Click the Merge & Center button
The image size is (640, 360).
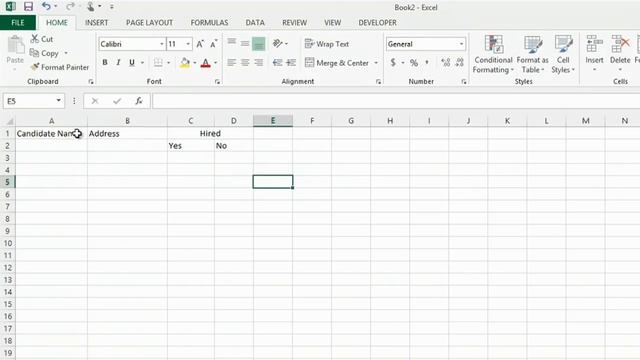(337, 63)
